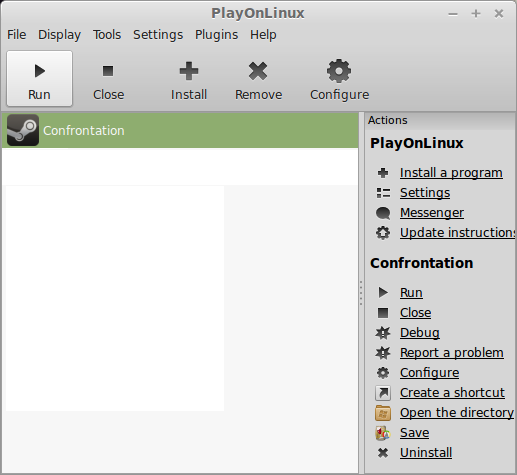Click the bug icon beside Report a problem

tap(383, 353)
